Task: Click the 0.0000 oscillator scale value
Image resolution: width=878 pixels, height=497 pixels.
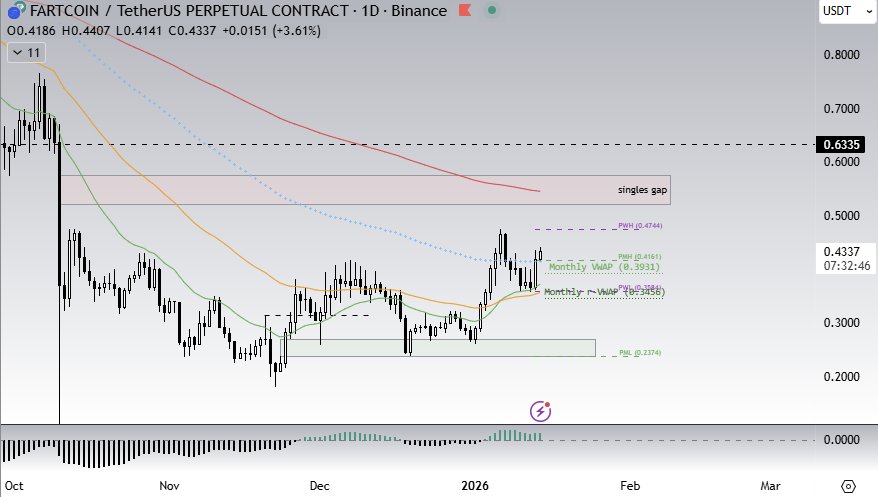Action: 841,440
